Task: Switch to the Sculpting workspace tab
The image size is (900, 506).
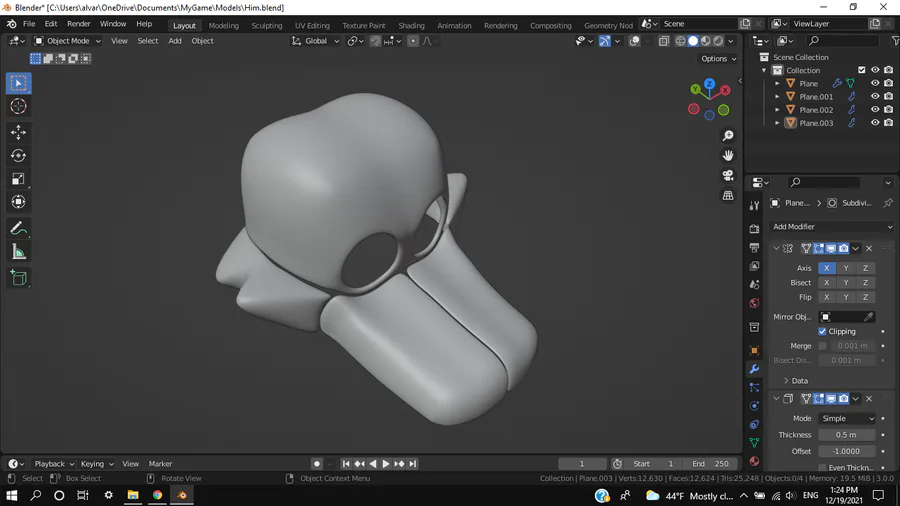Action: pos(266,25)
